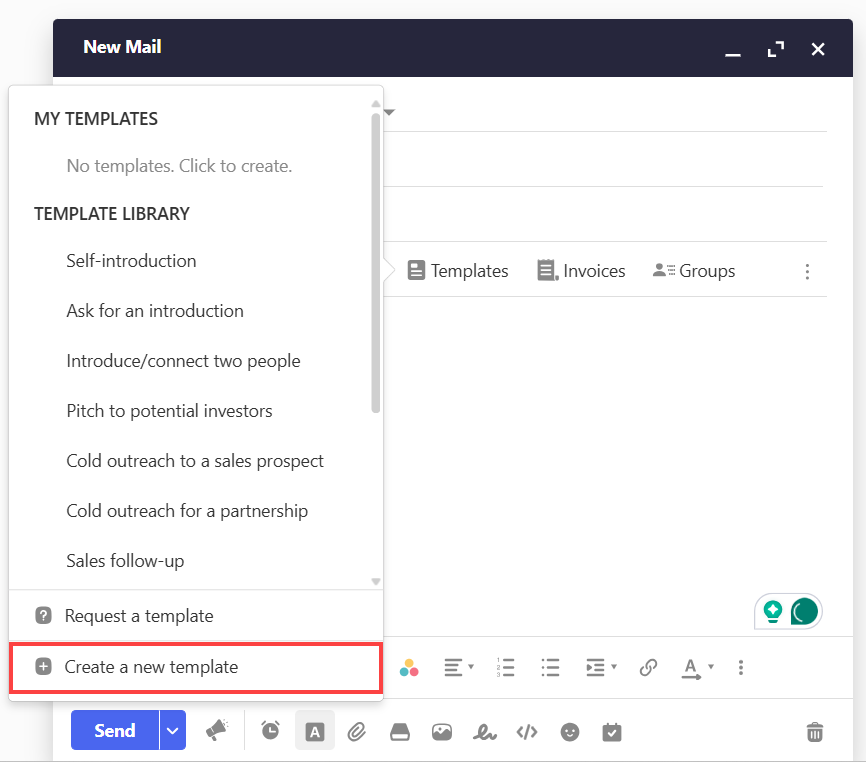This screenshot has height=762, width=866.
Task: Click the green crescent icon
Action: point(804,611)
